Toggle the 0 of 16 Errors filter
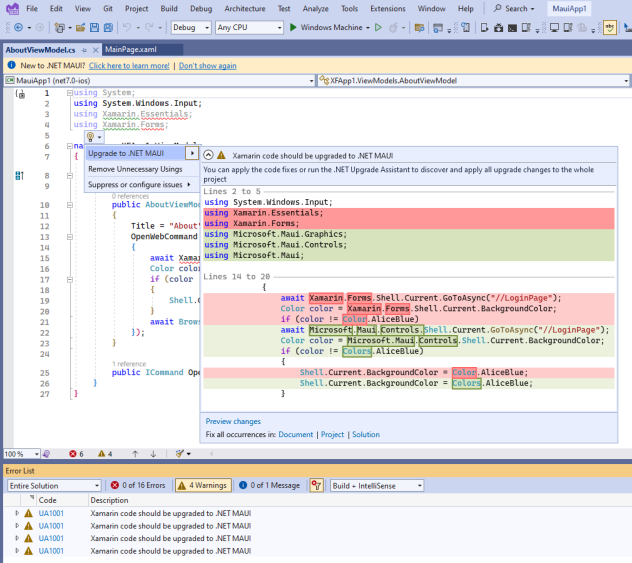This screenshot has width=632, height=563. pyautogui.click(x=140, y=485)
